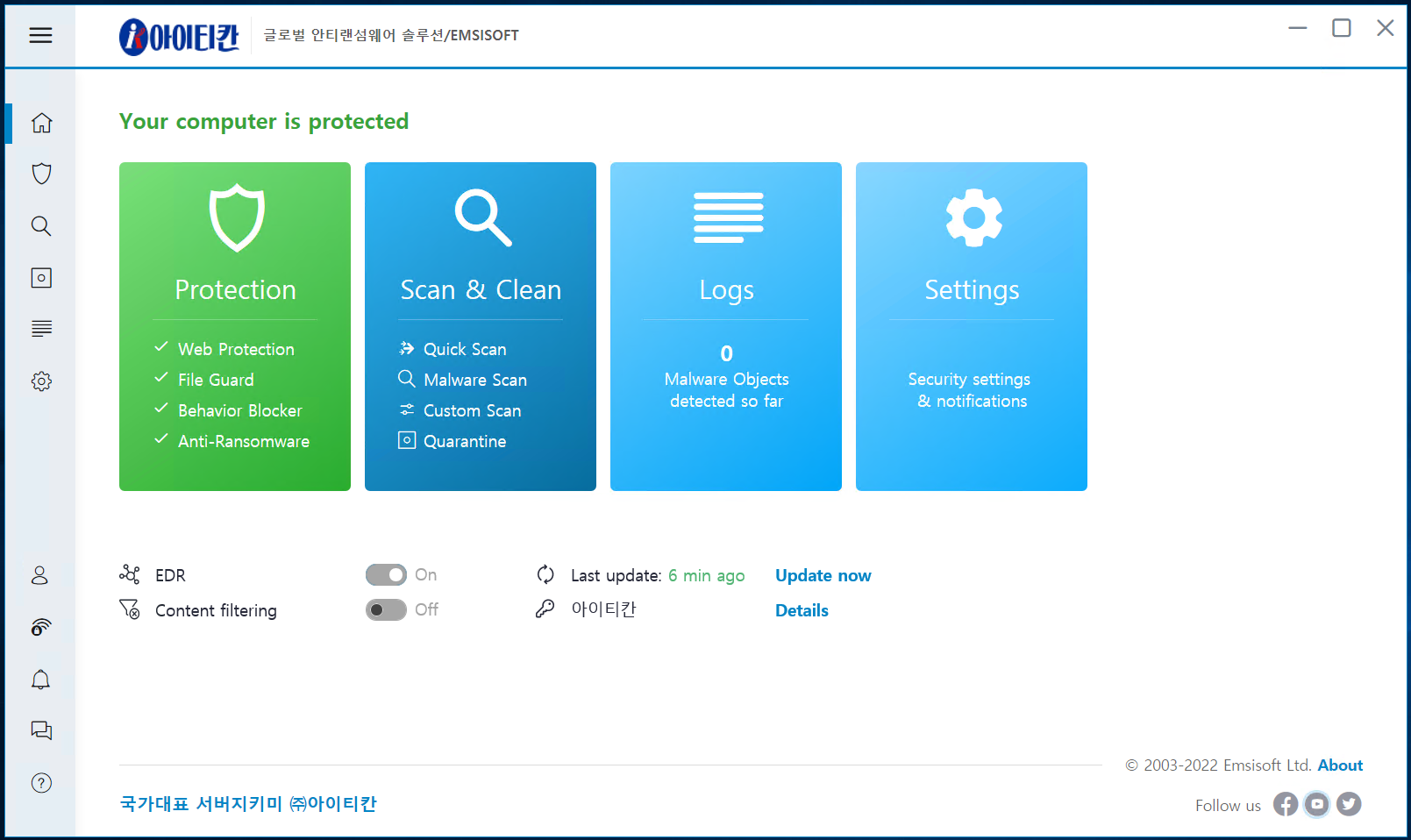Open remote management icon in sidebar
Image resolution: width=1411 pixels, height=840 pixels.
pyautogui.click(x=41, y=627)
